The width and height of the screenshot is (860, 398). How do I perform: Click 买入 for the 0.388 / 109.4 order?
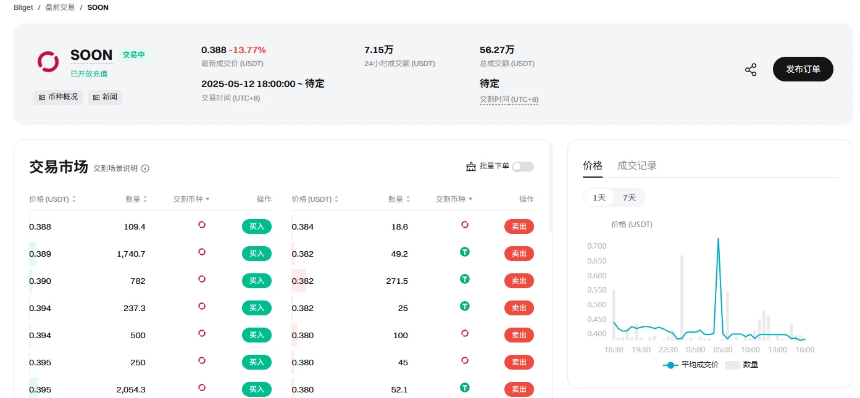tap(257, 226)
